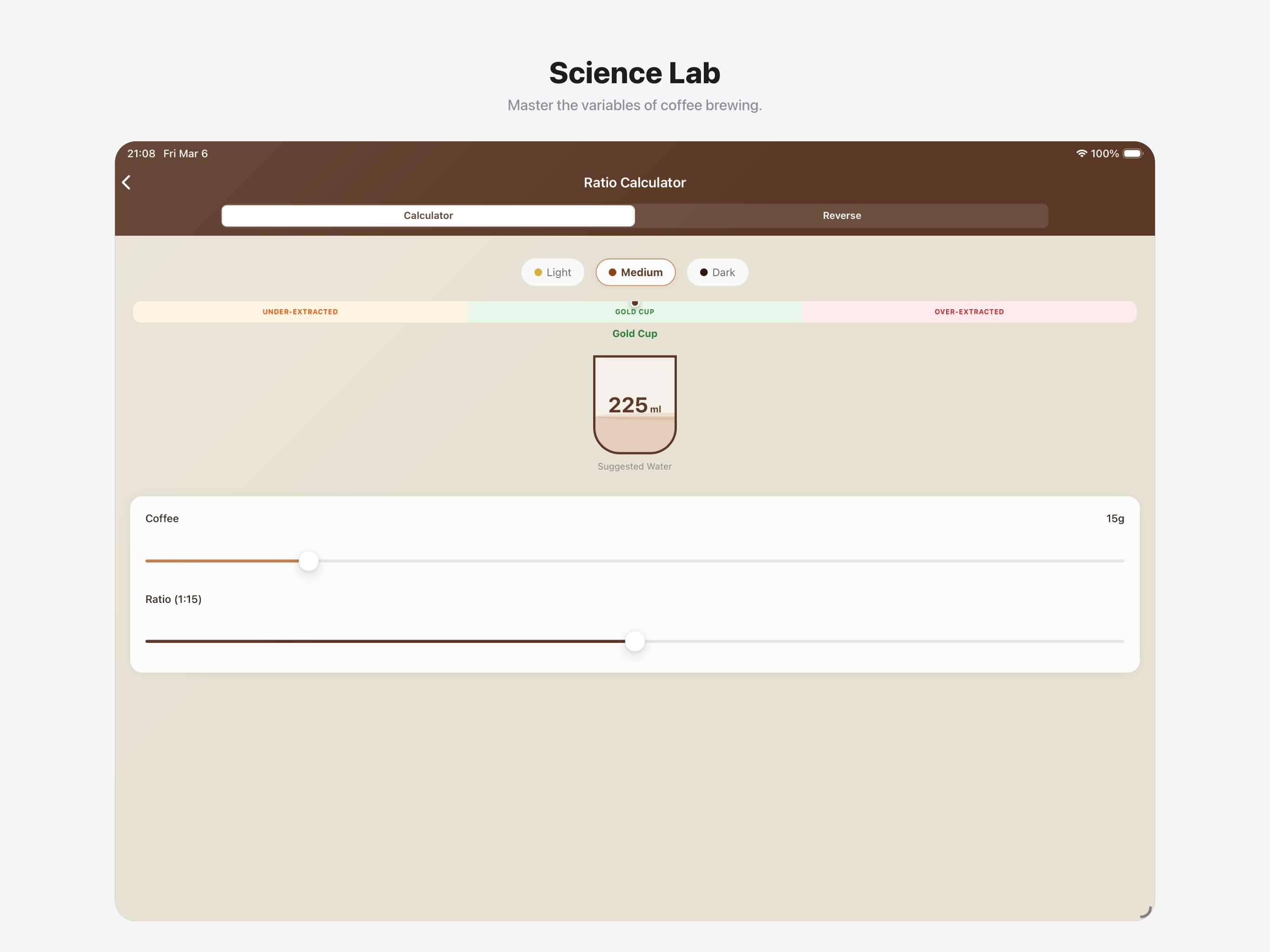Click the Ratio slider handle
Image resolution: width=1270 pixels, height=952 pixels.
(x=635, y=641)
